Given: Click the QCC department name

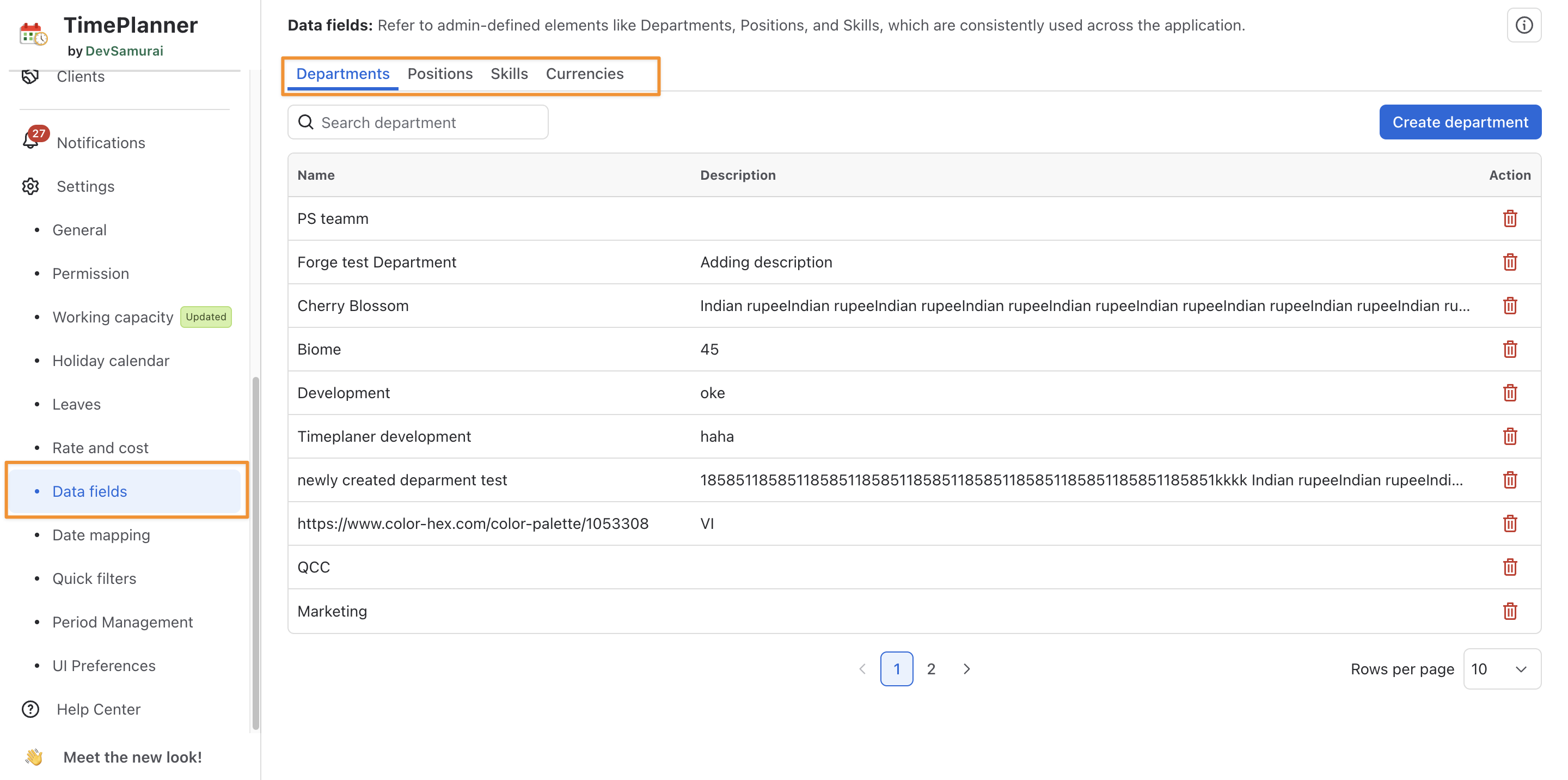Looking at the screenshot, I should point(314,568).
